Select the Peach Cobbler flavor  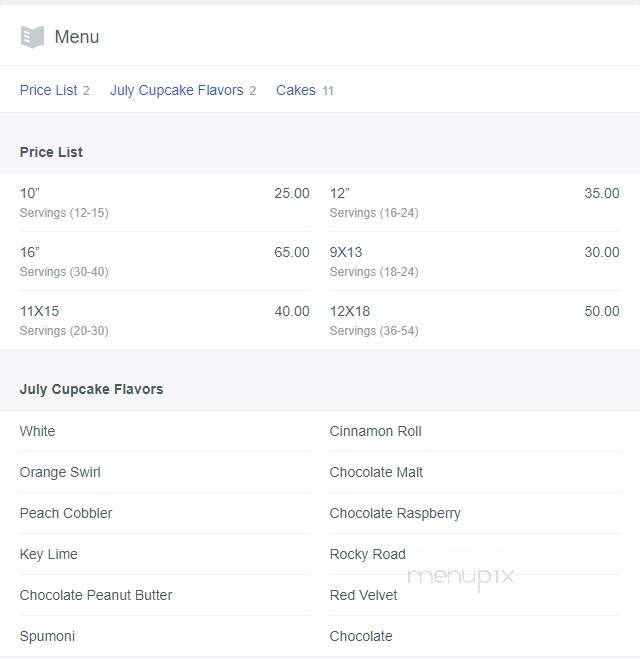tap(165, 513)
